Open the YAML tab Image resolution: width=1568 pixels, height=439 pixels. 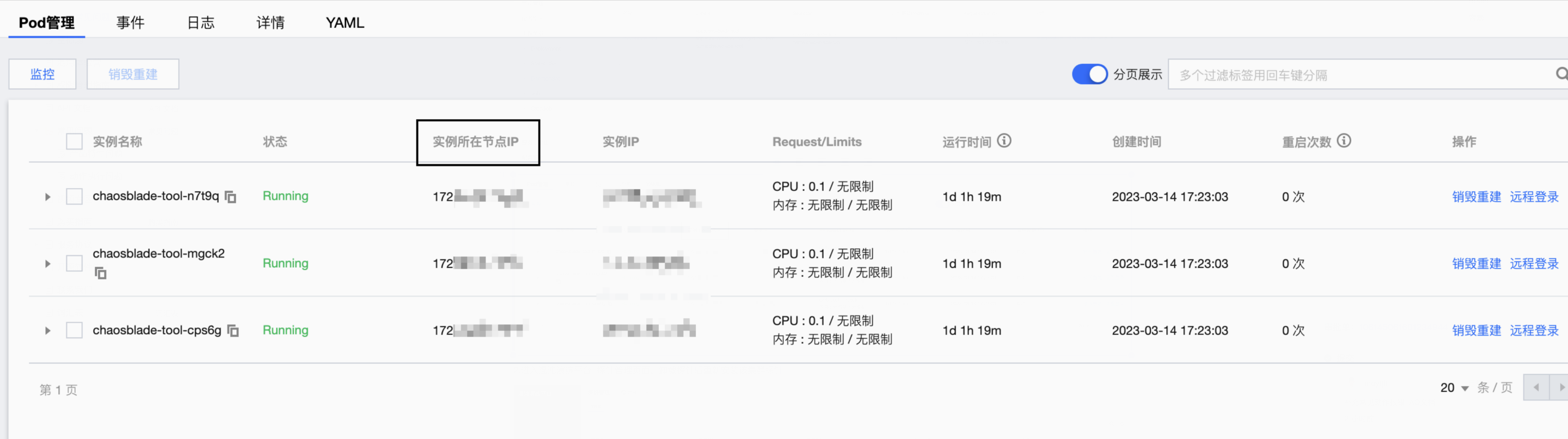coord(345,22)
